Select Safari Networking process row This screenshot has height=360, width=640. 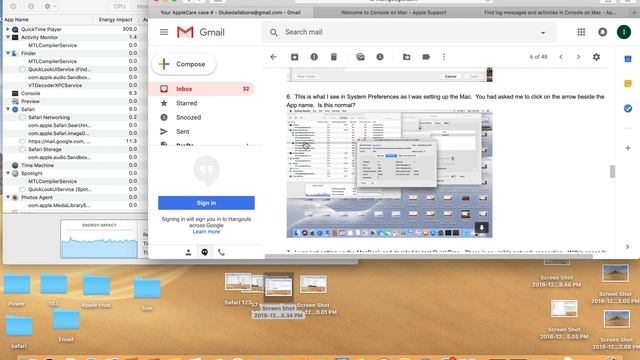[76, 117]
